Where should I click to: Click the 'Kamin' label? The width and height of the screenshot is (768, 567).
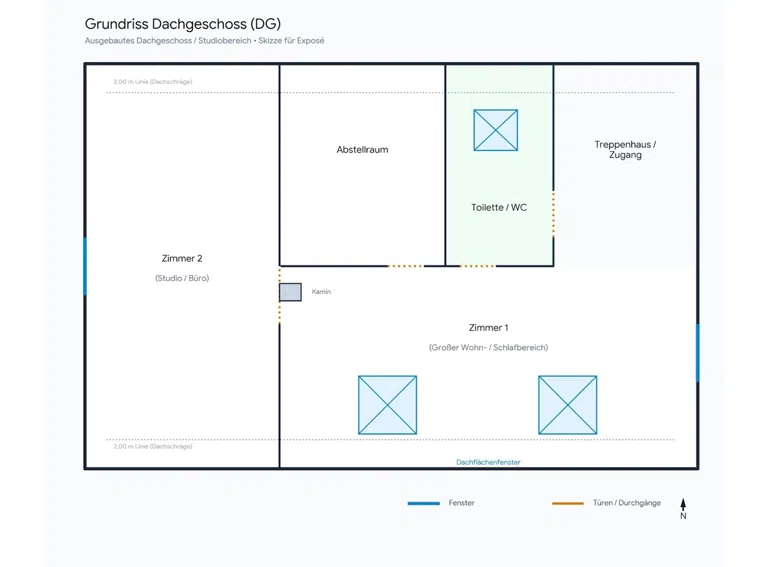[x=321, y=292]
